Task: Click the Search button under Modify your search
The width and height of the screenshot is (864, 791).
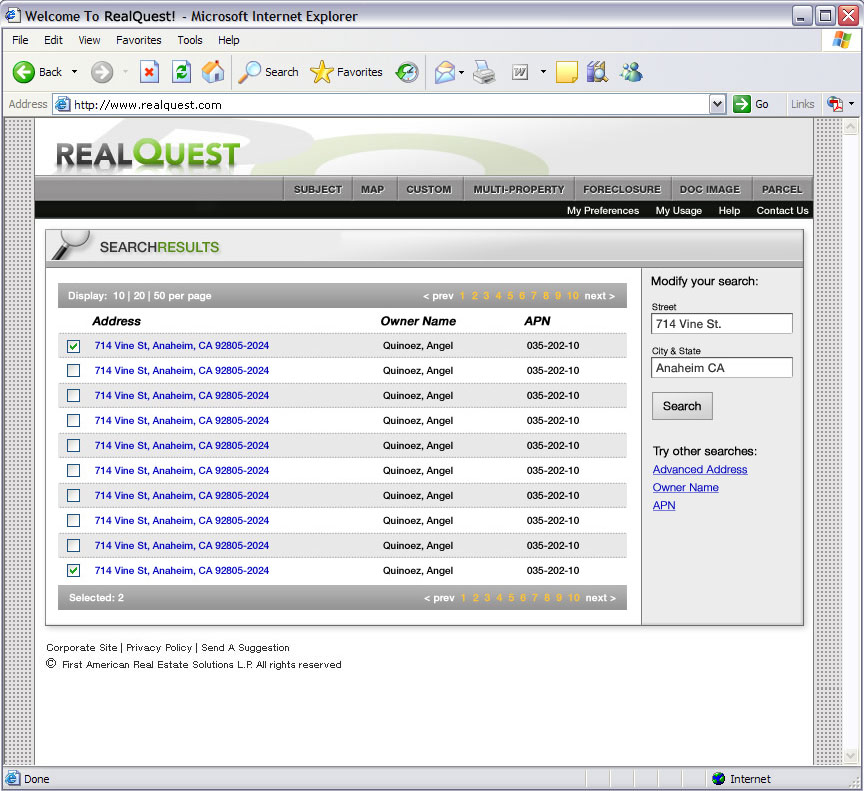Action: (682, 406)
